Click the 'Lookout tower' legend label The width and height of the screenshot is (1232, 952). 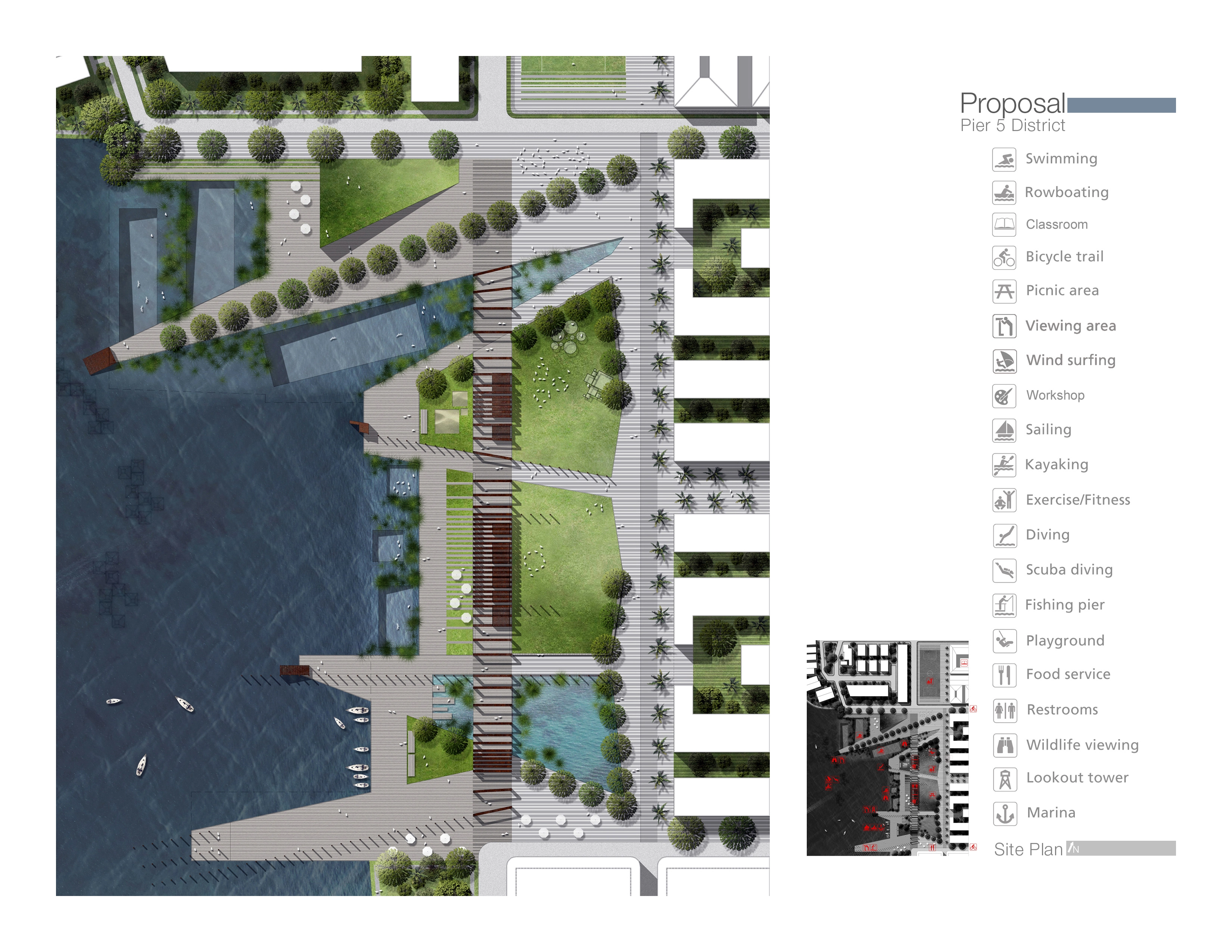(x=1077, y=778)
